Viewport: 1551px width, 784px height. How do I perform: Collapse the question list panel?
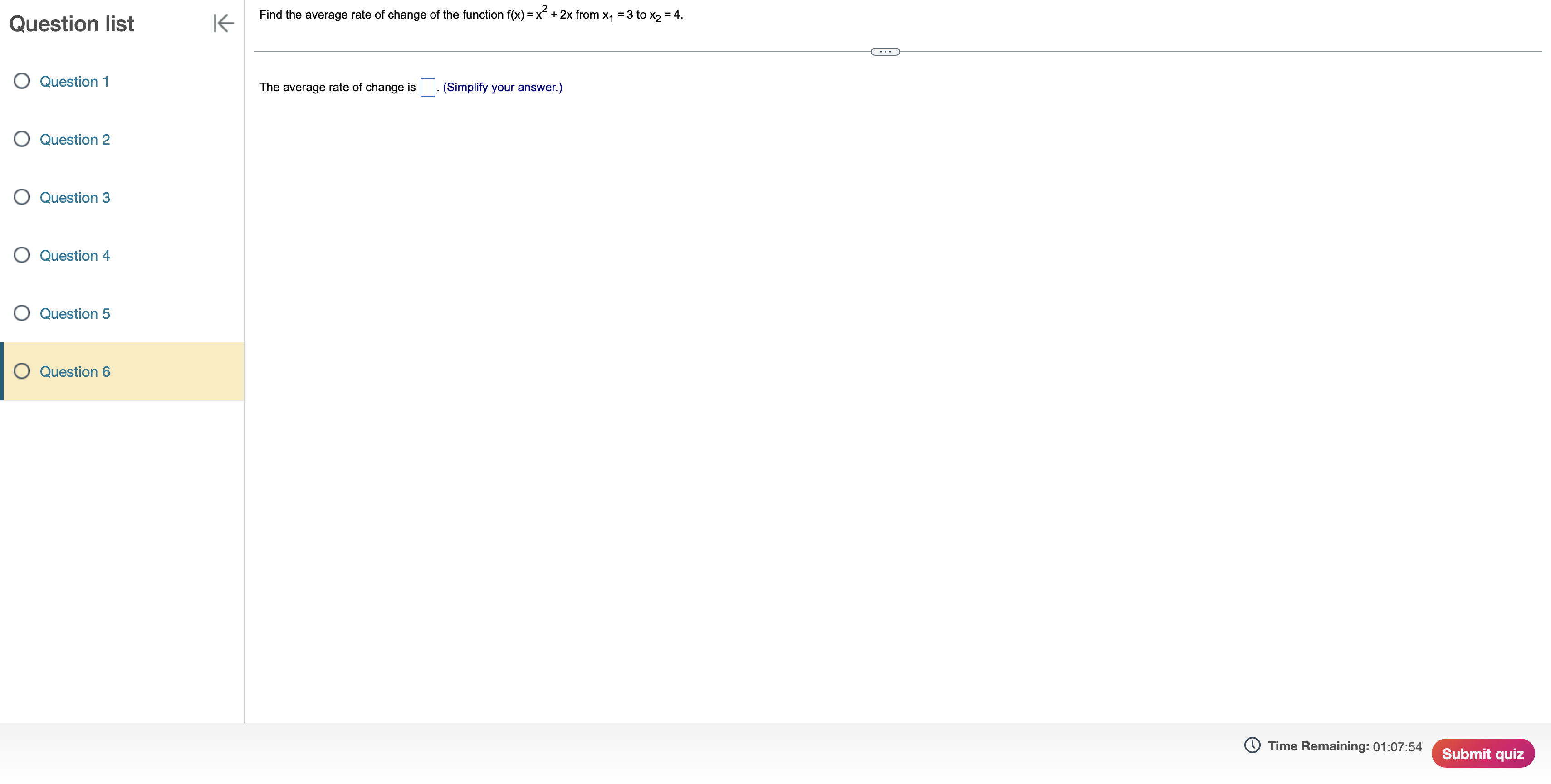[x=223, y=24]
